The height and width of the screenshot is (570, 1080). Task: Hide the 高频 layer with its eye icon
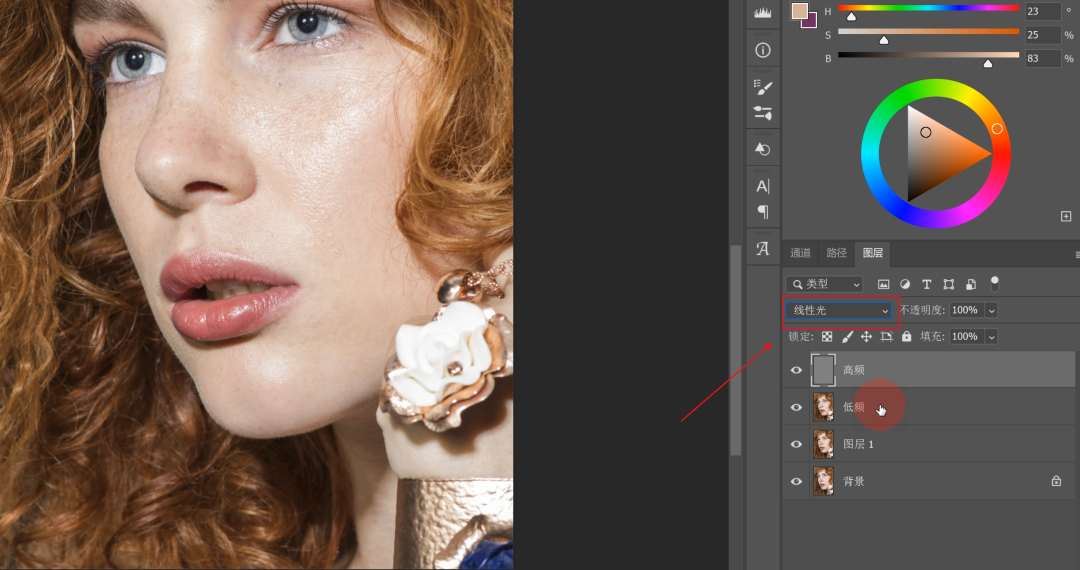pyautogui.click(x=796, y=370)
